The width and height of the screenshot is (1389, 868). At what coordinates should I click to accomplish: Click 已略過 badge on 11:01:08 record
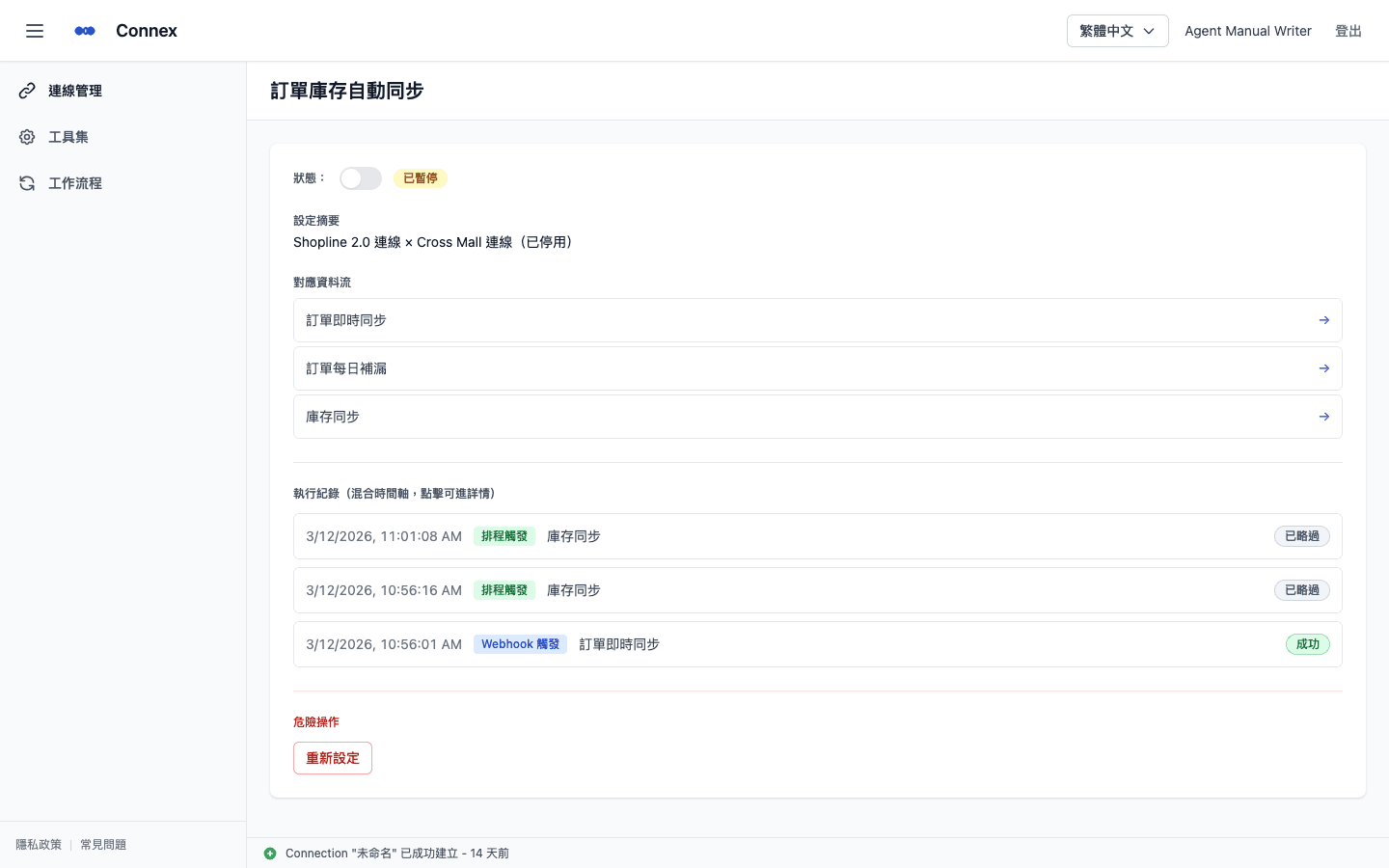[1302, 536]
